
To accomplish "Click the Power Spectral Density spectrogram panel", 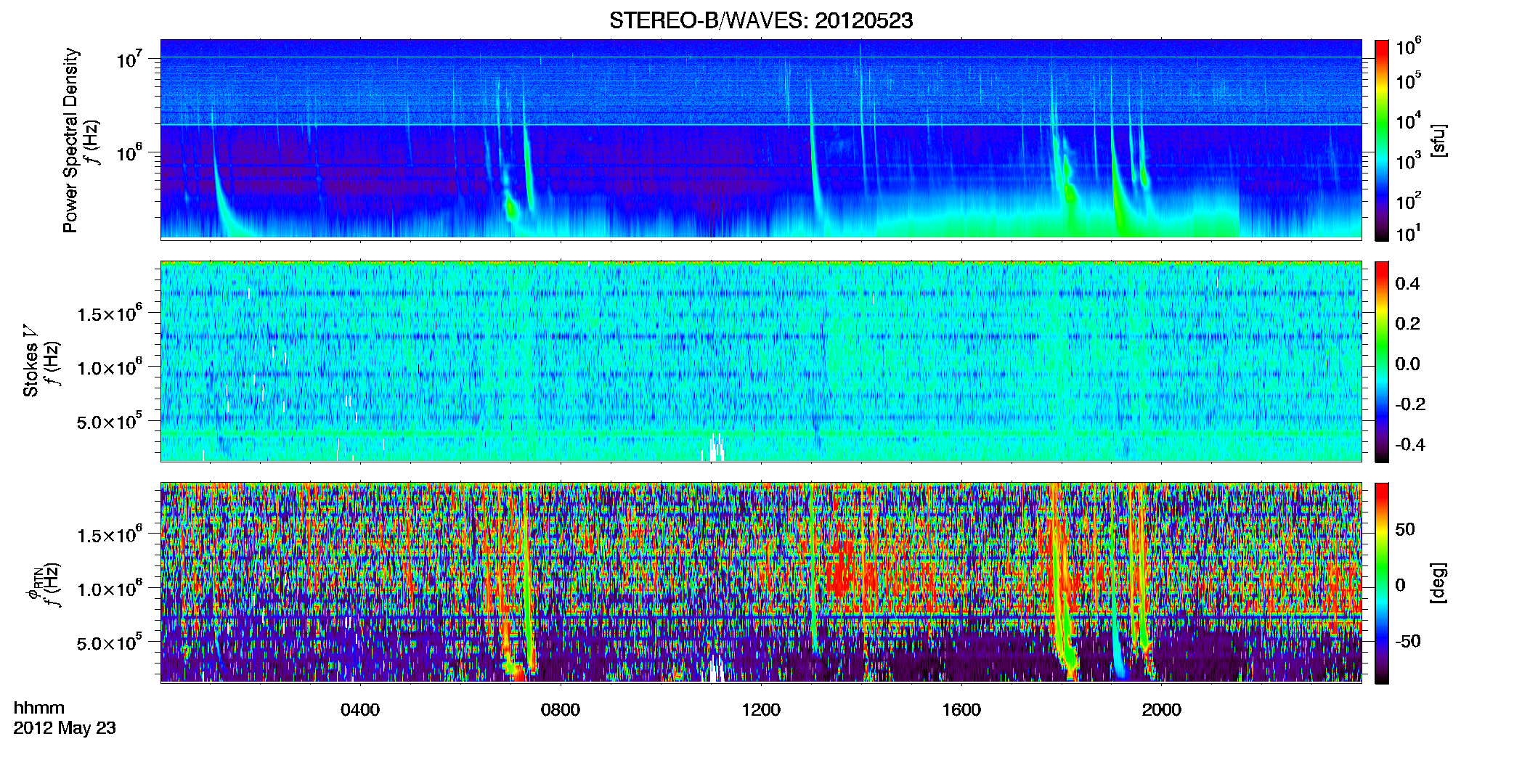I will (761, 139).
